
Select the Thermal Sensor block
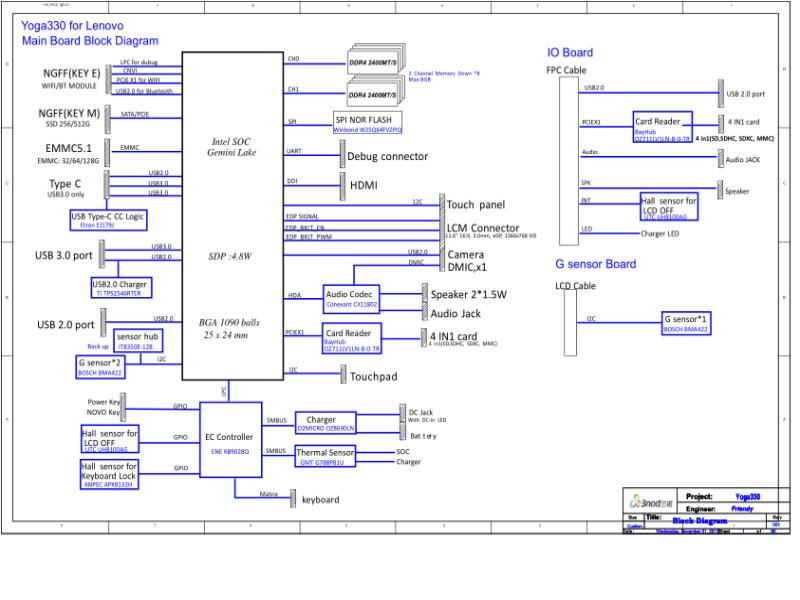(325, 456)
